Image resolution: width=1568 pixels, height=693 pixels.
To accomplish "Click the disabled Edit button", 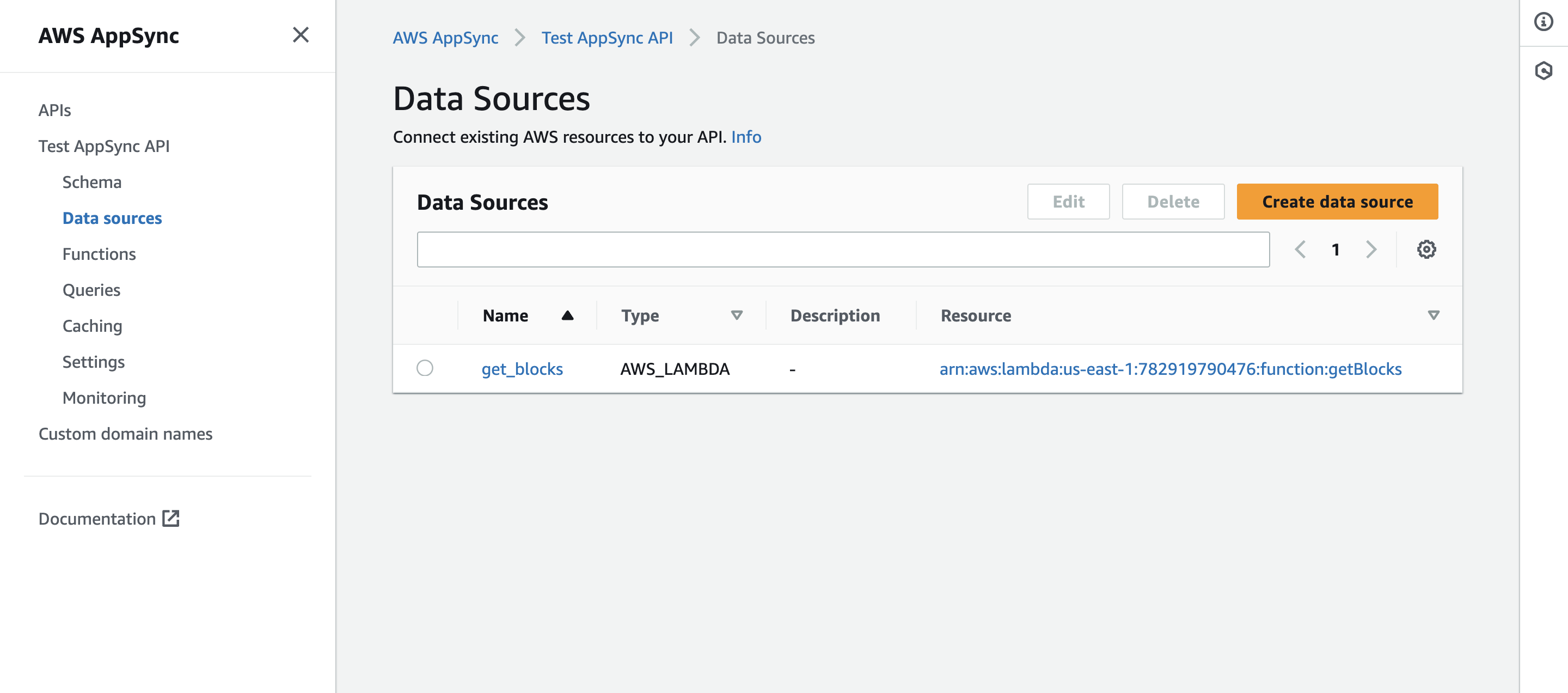I will (1068, 202).
